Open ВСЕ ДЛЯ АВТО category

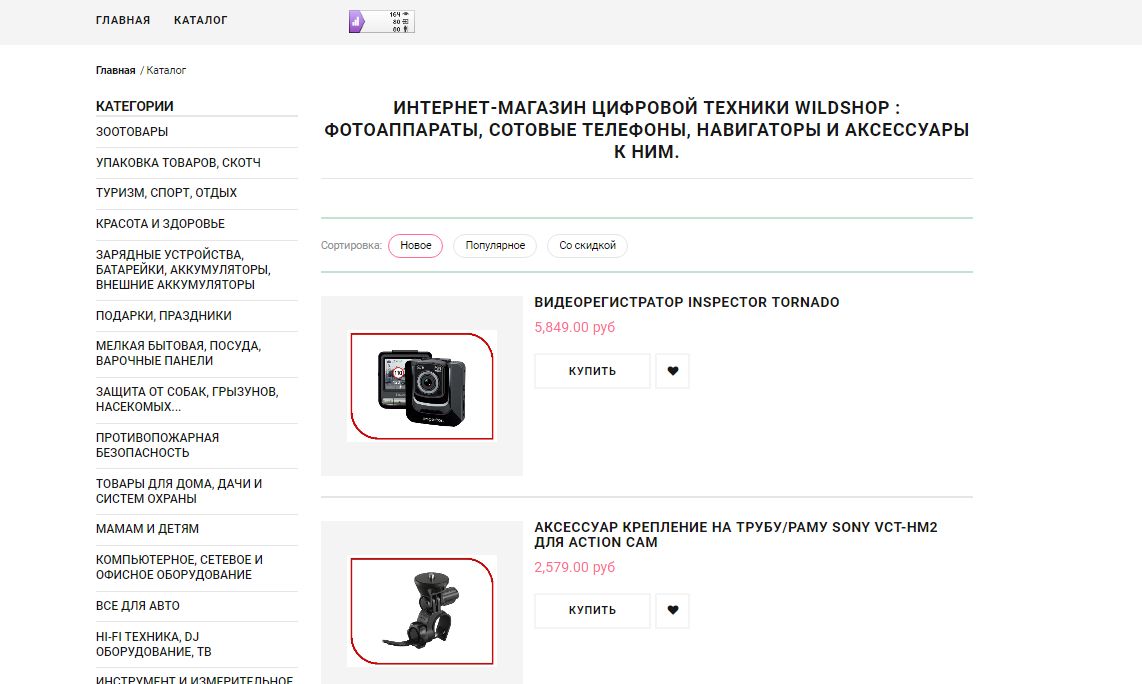(x=138, y=606)
